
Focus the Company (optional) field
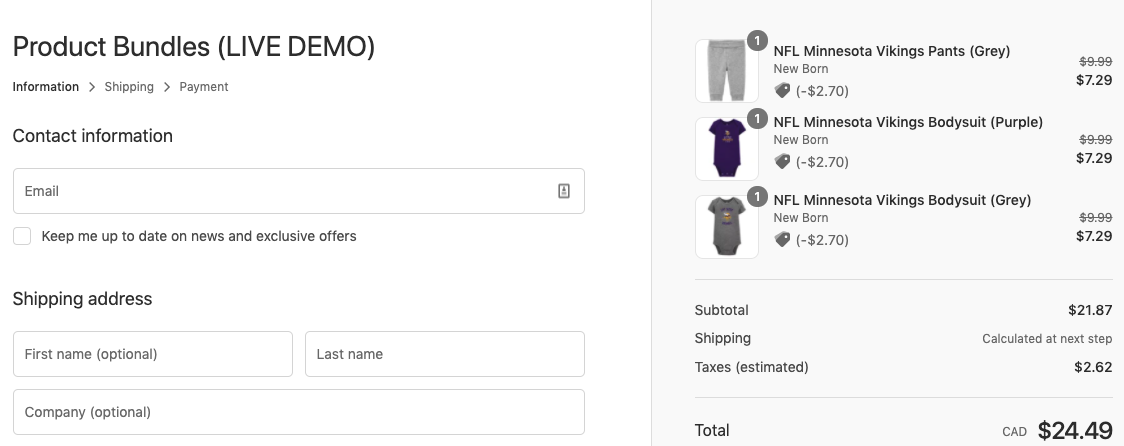(x=299, y=412)
